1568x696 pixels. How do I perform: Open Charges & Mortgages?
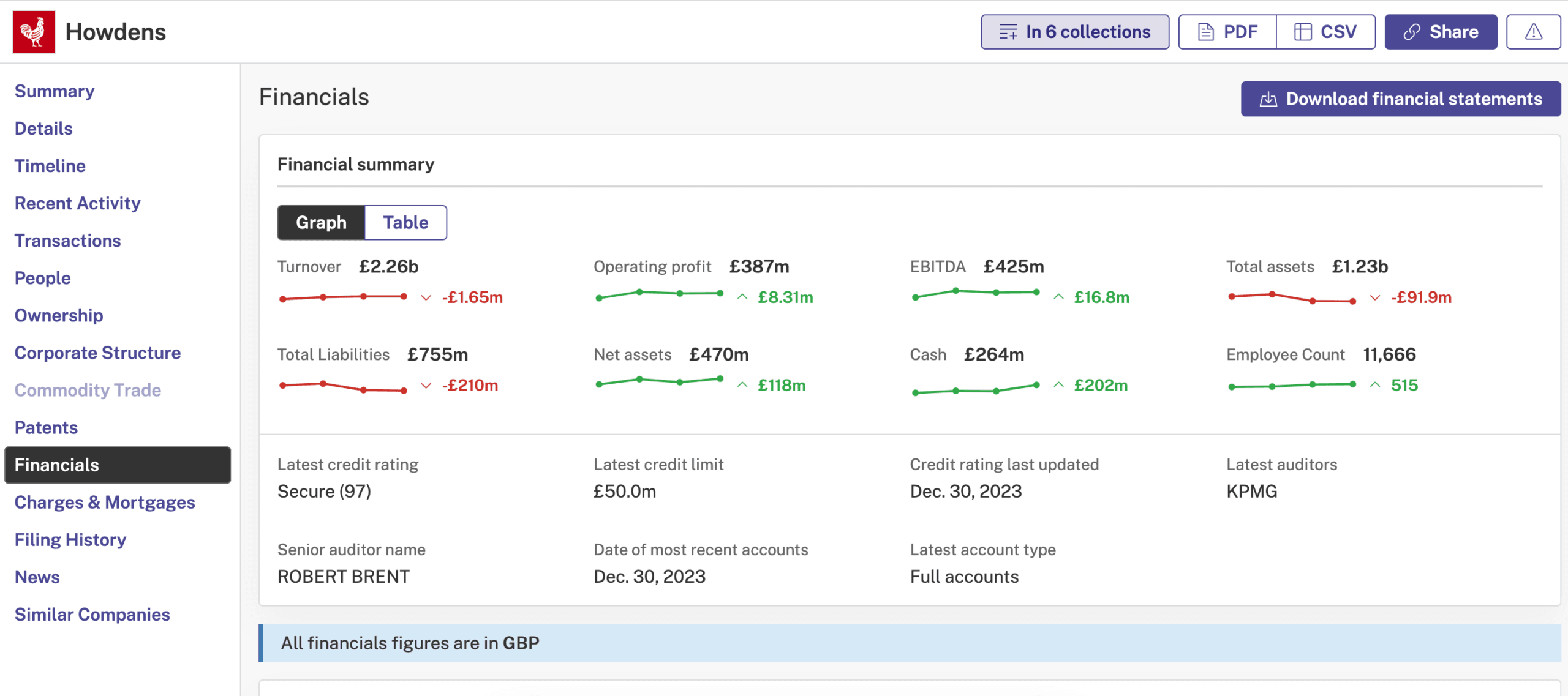(105, 502)
